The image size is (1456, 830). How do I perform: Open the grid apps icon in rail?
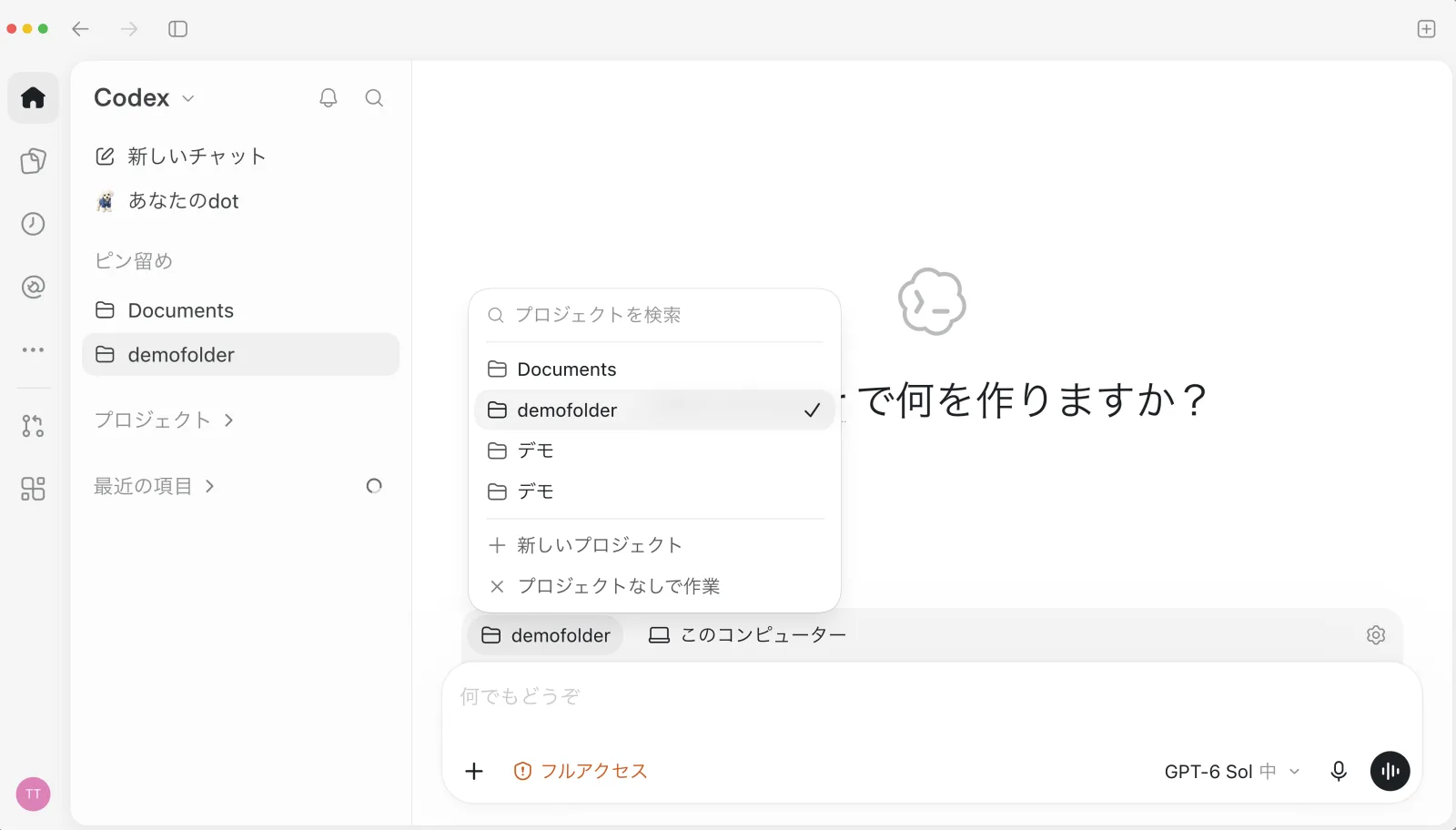(x=34, y=489)
